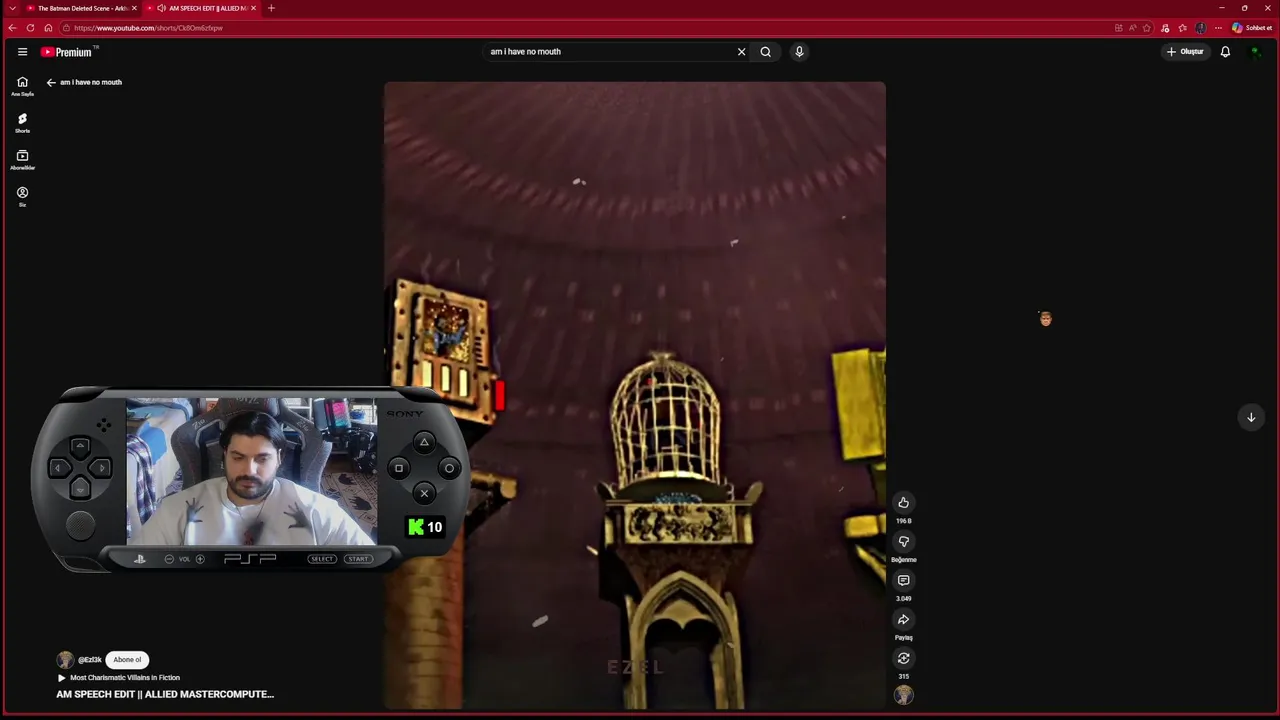The image size is (1280, 720).
Task: Open the split-screen apps icon in address bar
Action: point(1118,28)
